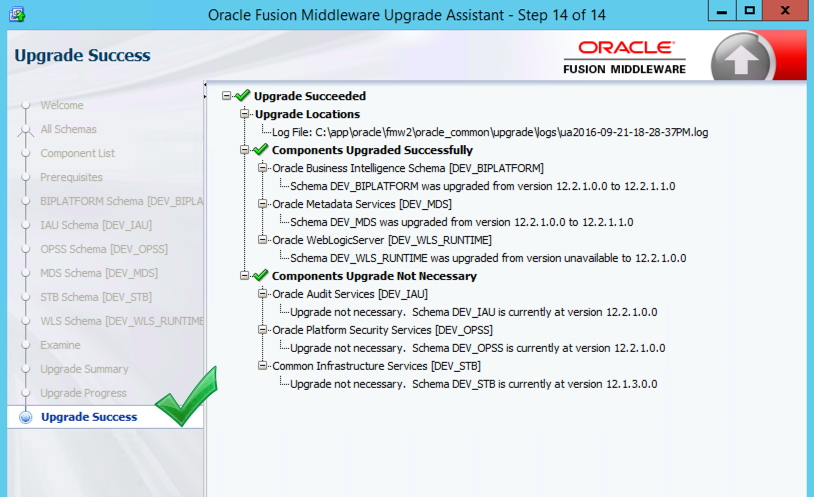Select the Prerequisites step
This screenshot has height=497, width=814.
(72, 177)
